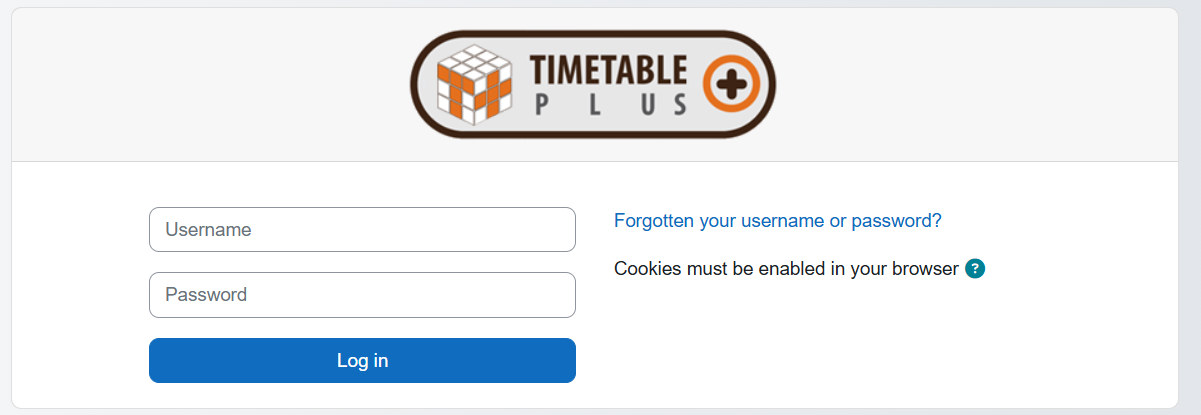Click the orange plus circle in logo
The height and width of the screenshot is (415, 1201).
733,83
